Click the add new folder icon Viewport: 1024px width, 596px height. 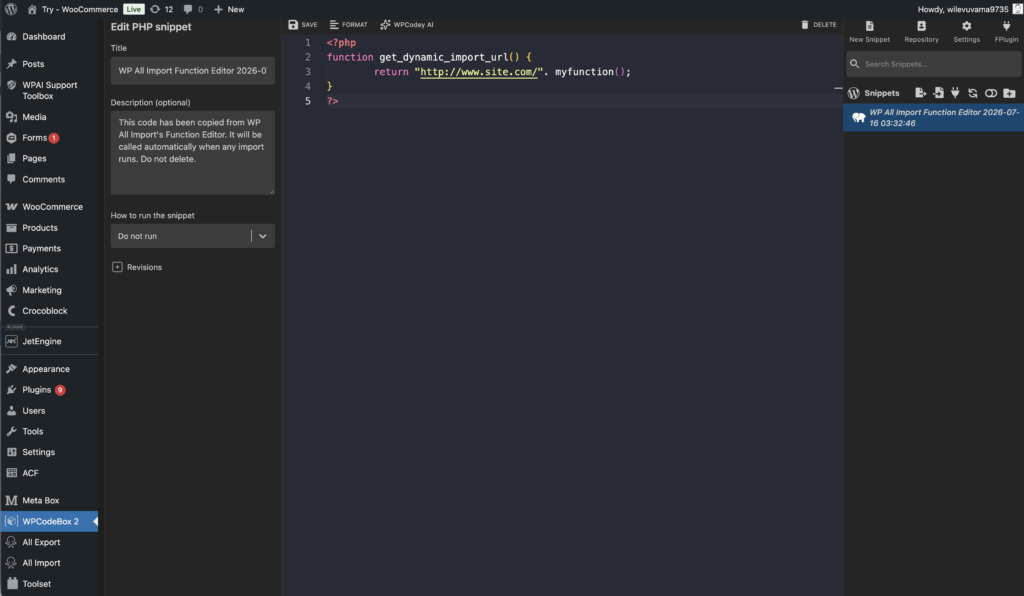click(x=1010, y=93)
